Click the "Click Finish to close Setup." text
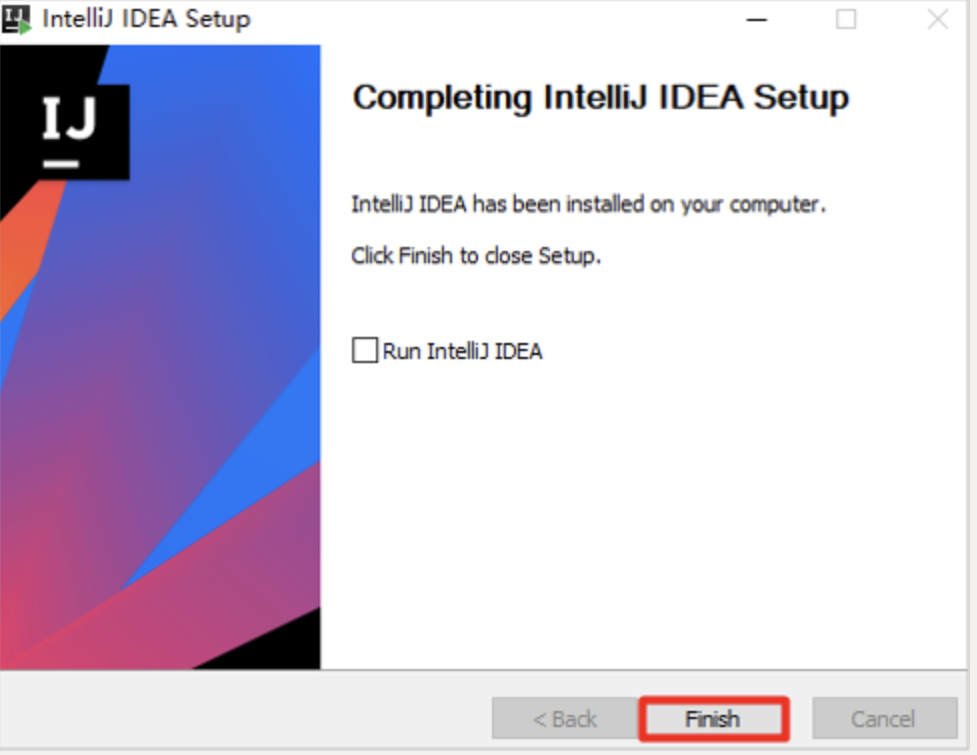Image resolution: width=977 pixels, height=755 pixels. coord(476,255)
